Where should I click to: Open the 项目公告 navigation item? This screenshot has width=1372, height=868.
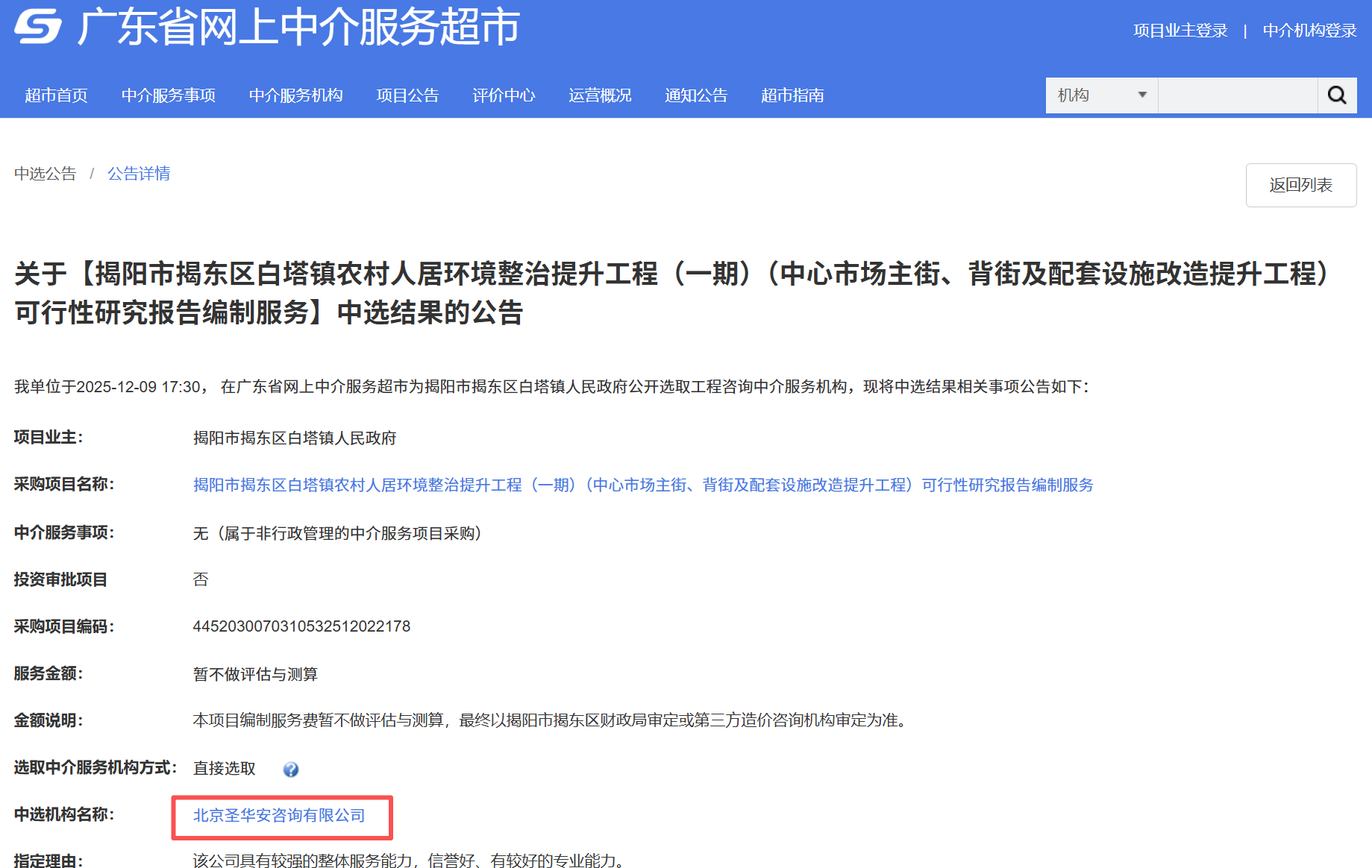(x=407, y=95)
